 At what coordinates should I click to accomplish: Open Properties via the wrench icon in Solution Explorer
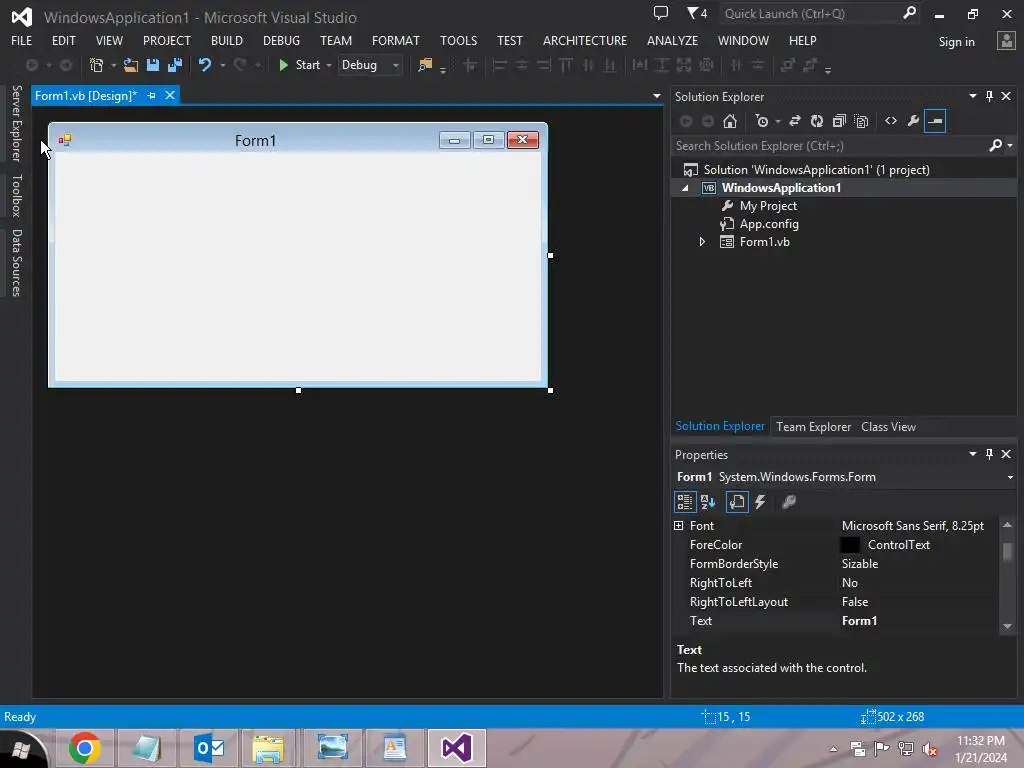[913, 121]
